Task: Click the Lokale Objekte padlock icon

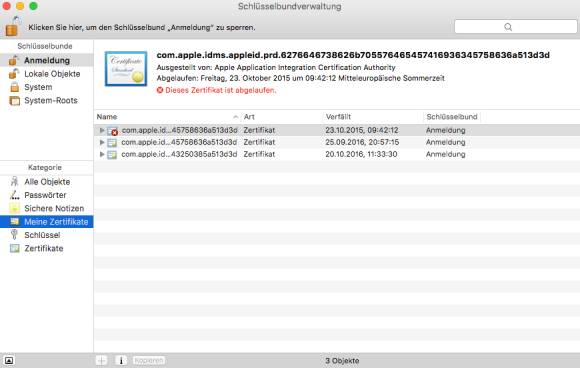Action: pyautogui.click(x=14, y=73)
